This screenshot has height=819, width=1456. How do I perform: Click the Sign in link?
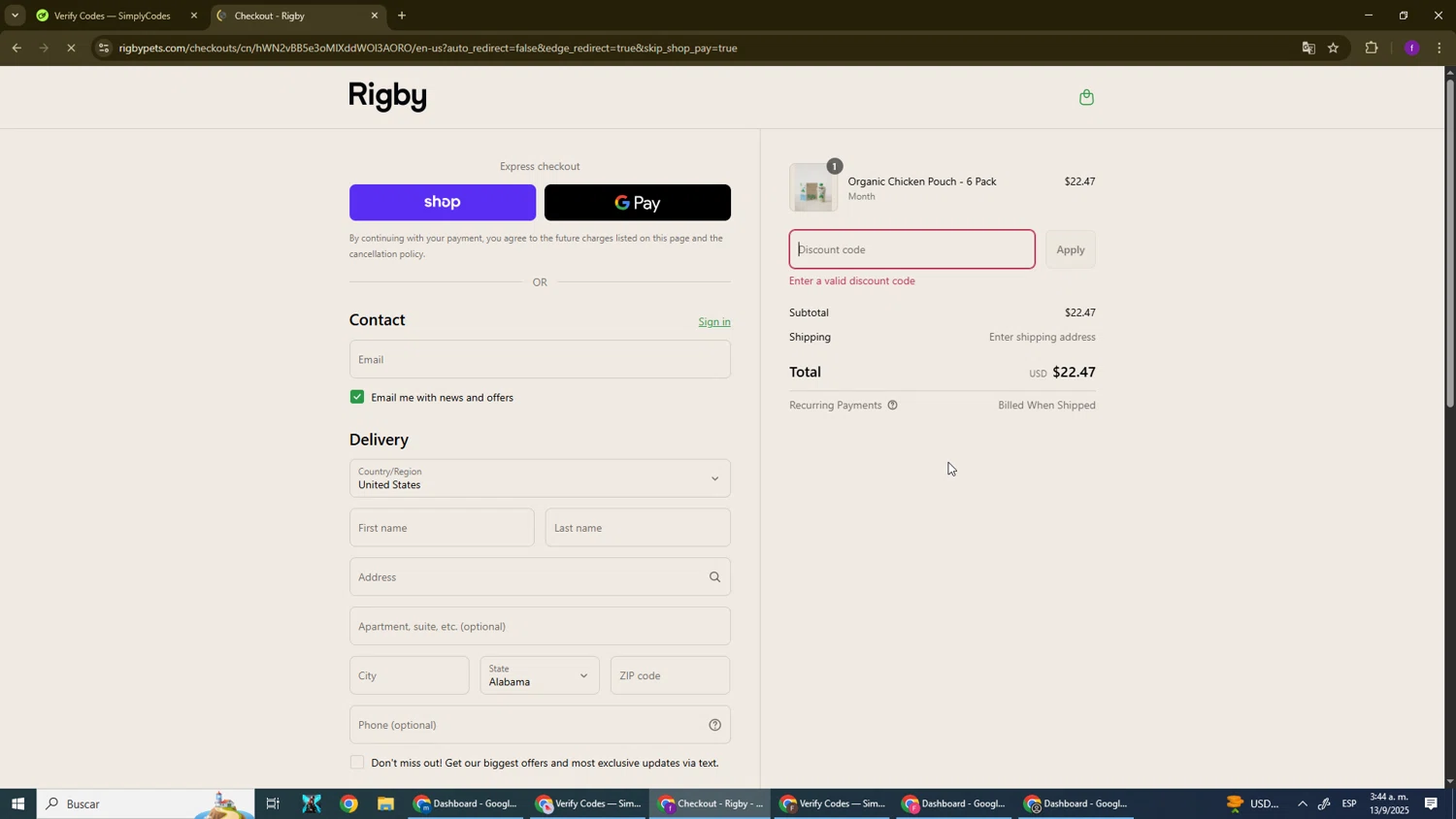[714, 322]
